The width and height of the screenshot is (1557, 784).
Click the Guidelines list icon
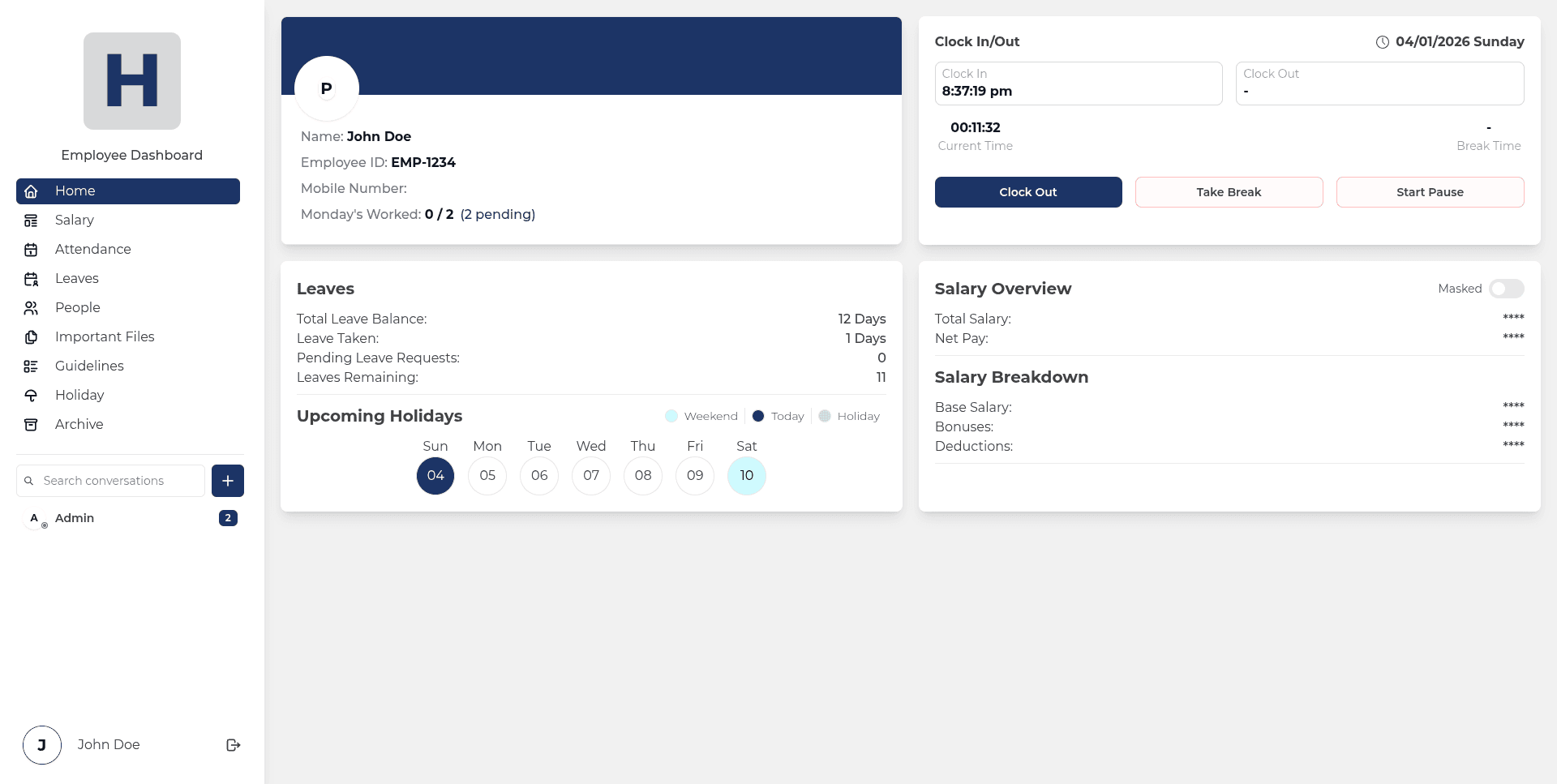[31, 366]
